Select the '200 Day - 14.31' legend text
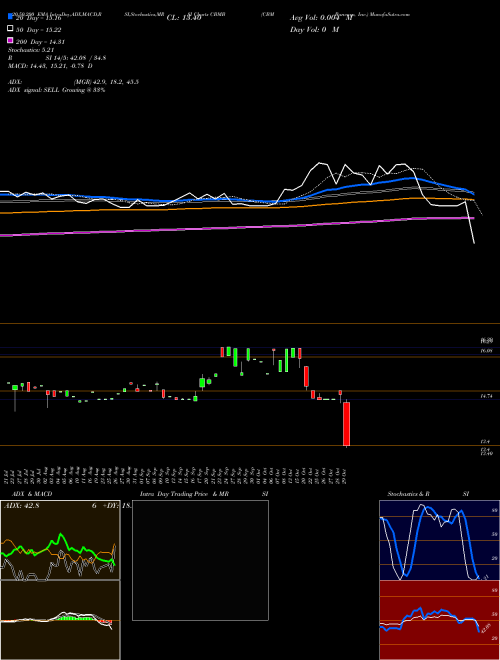500x660 pixels. (40, 42)
